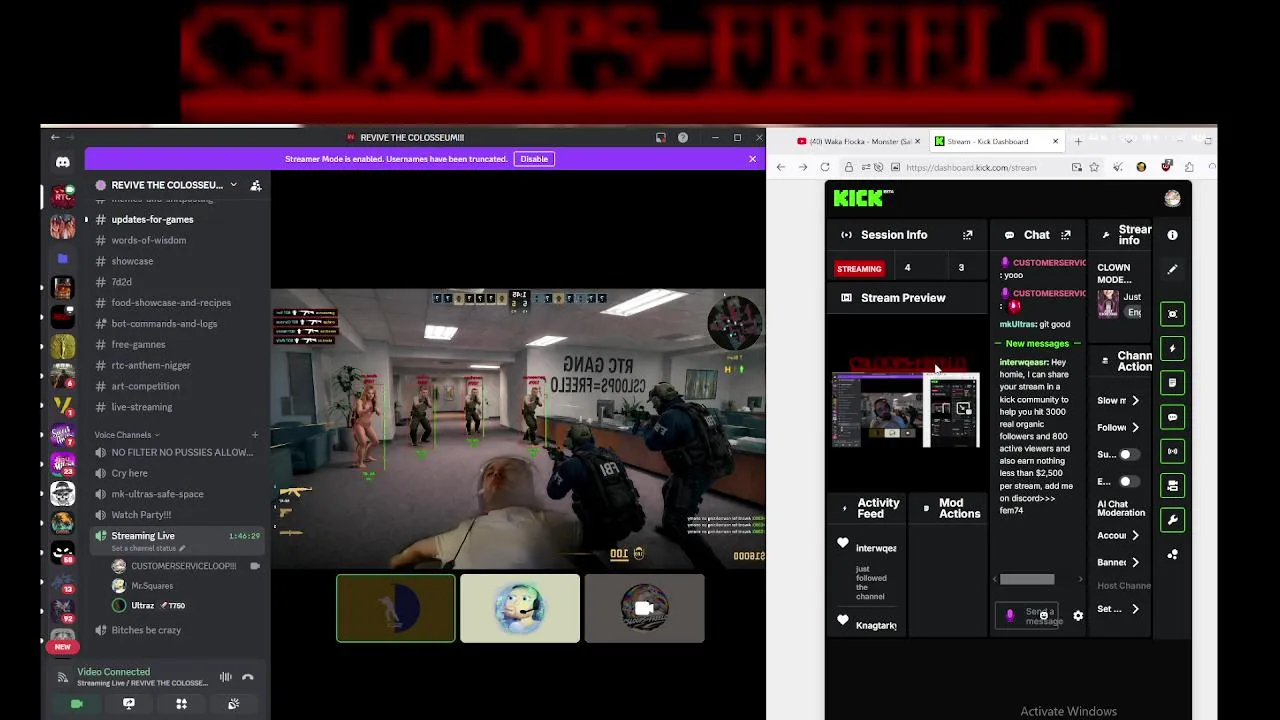Expand the Slow mode option chevron

tap(1135, 401)
